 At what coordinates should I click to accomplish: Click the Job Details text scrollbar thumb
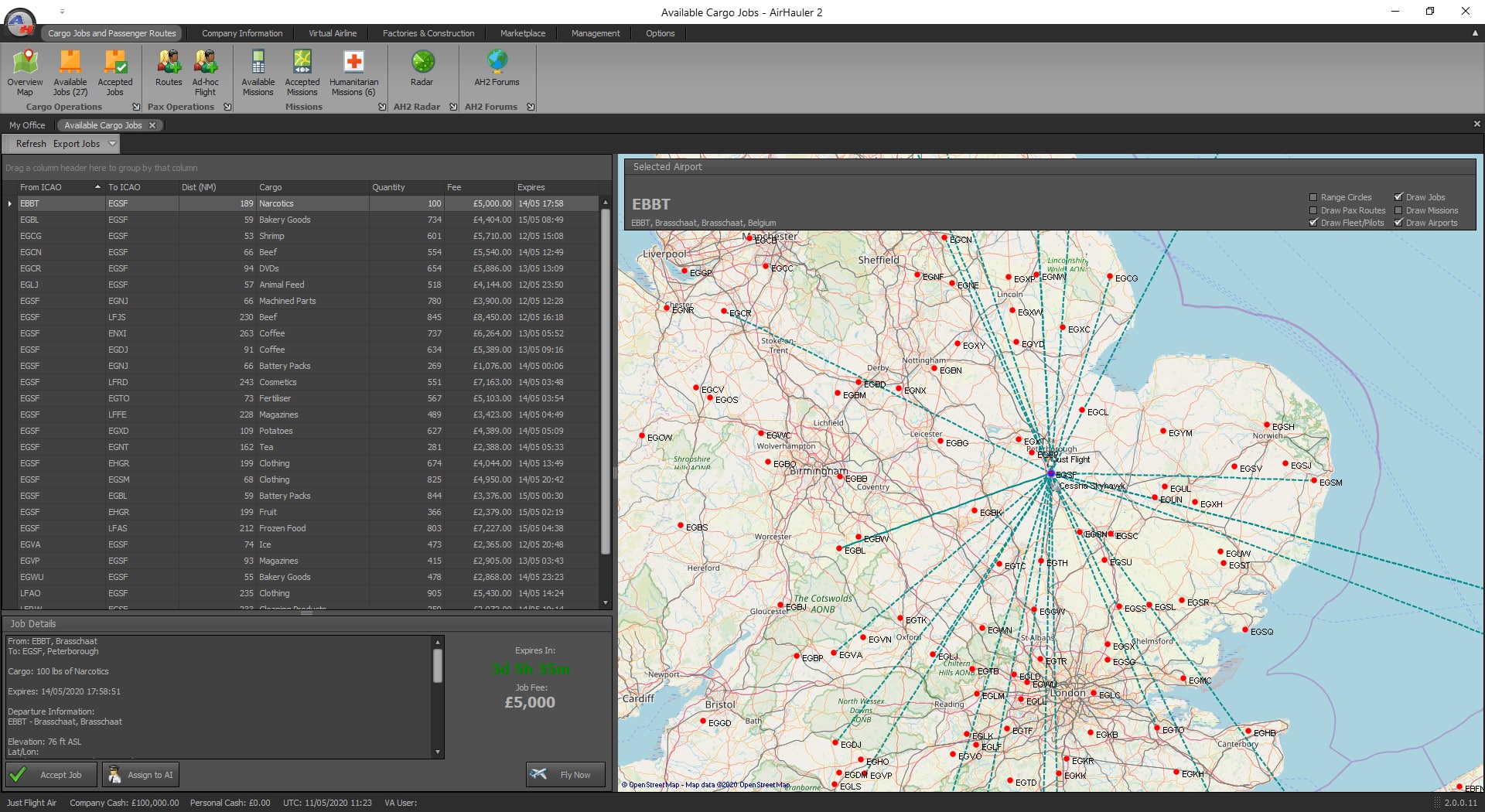[438, 666]
